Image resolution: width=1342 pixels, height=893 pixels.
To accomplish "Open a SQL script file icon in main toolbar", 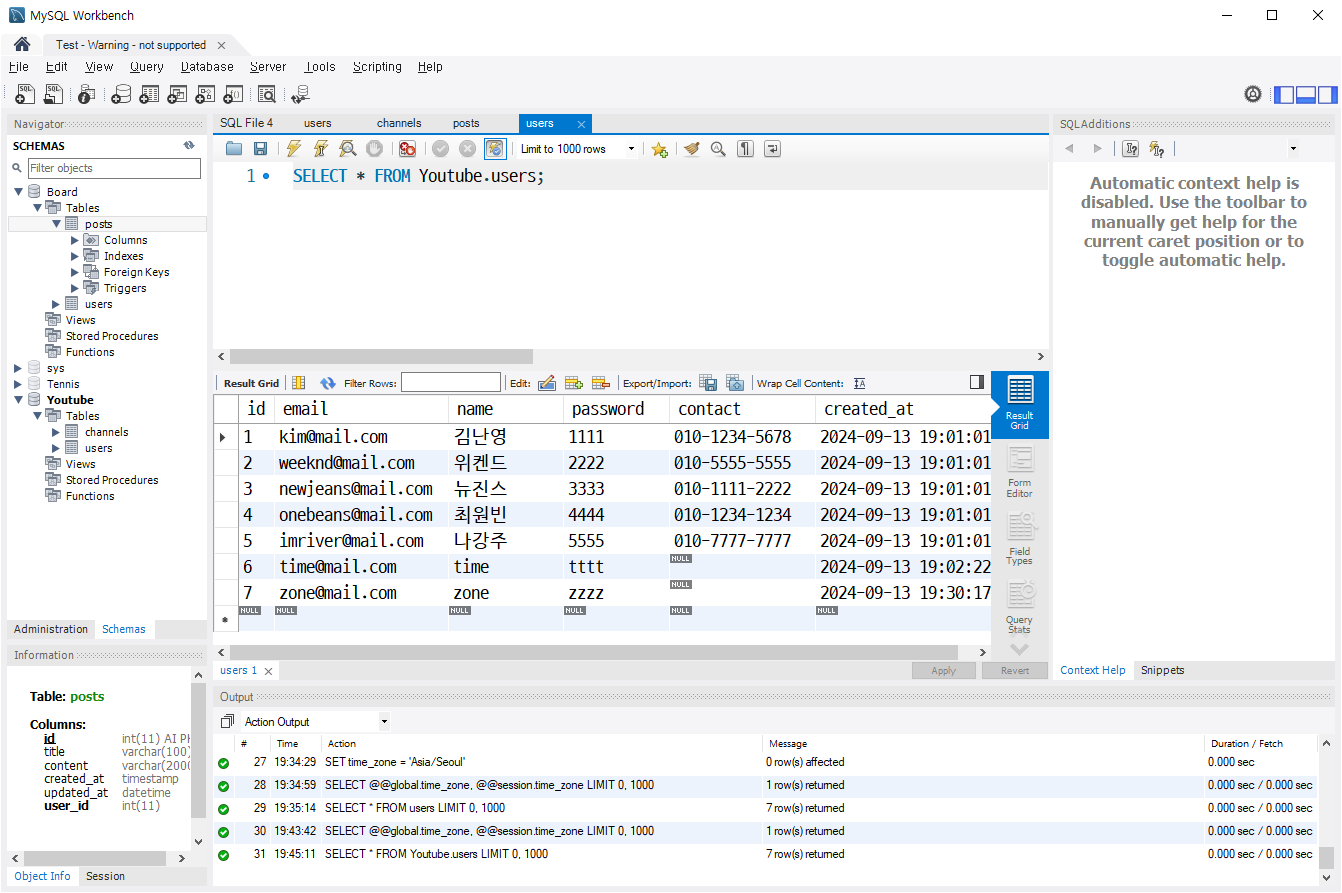I will pos(53,94).
